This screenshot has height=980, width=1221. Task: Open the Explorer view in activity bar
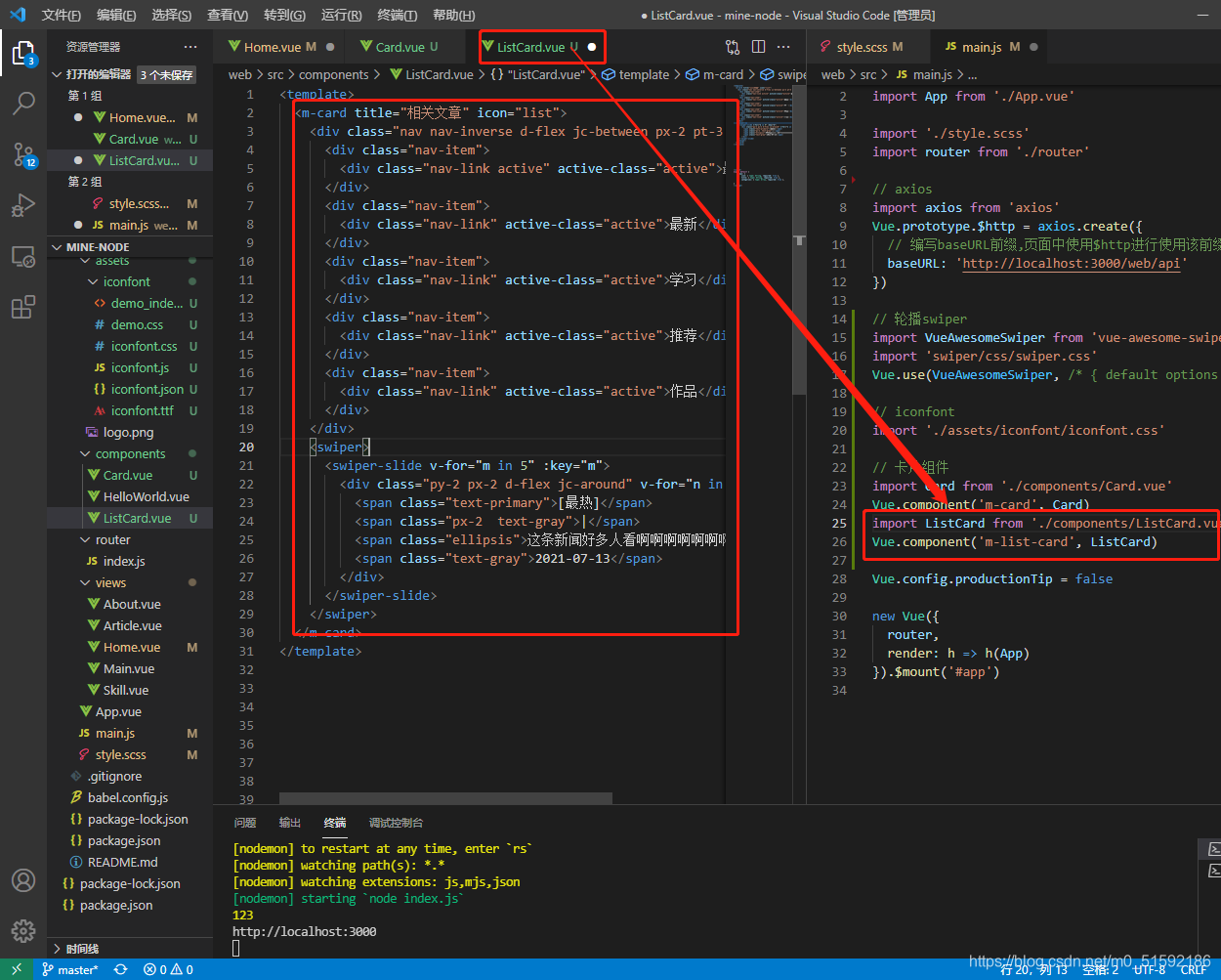(x=23, y=53)
